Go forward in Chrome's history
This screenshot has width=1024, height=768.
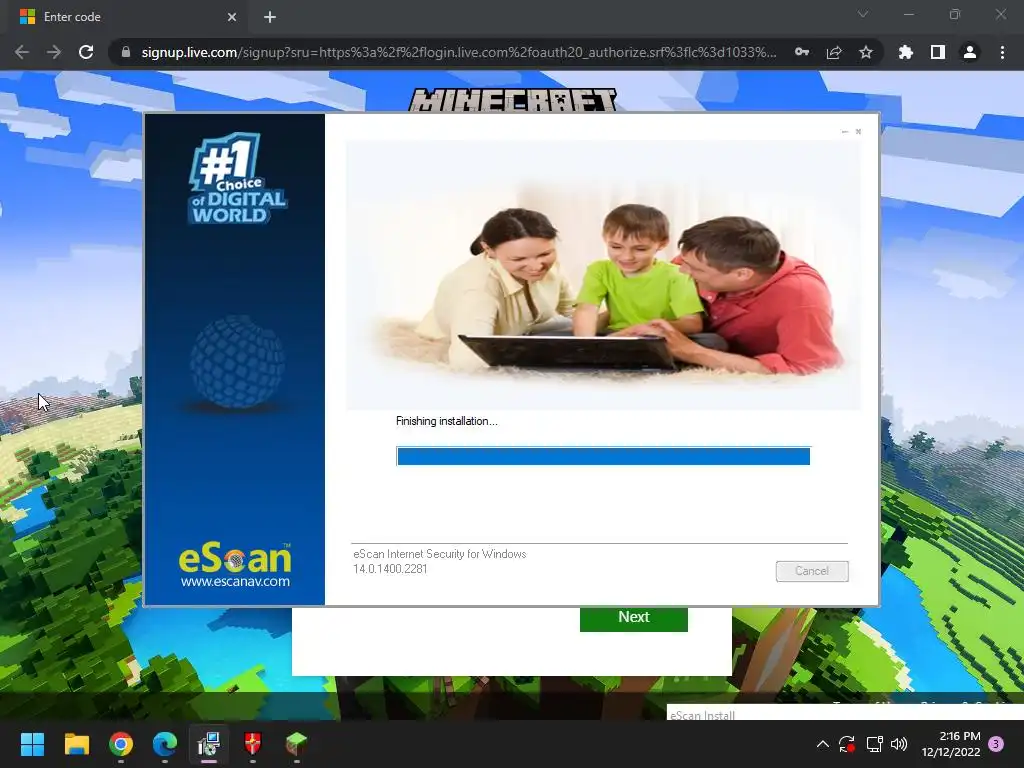[x=54, y=52]
